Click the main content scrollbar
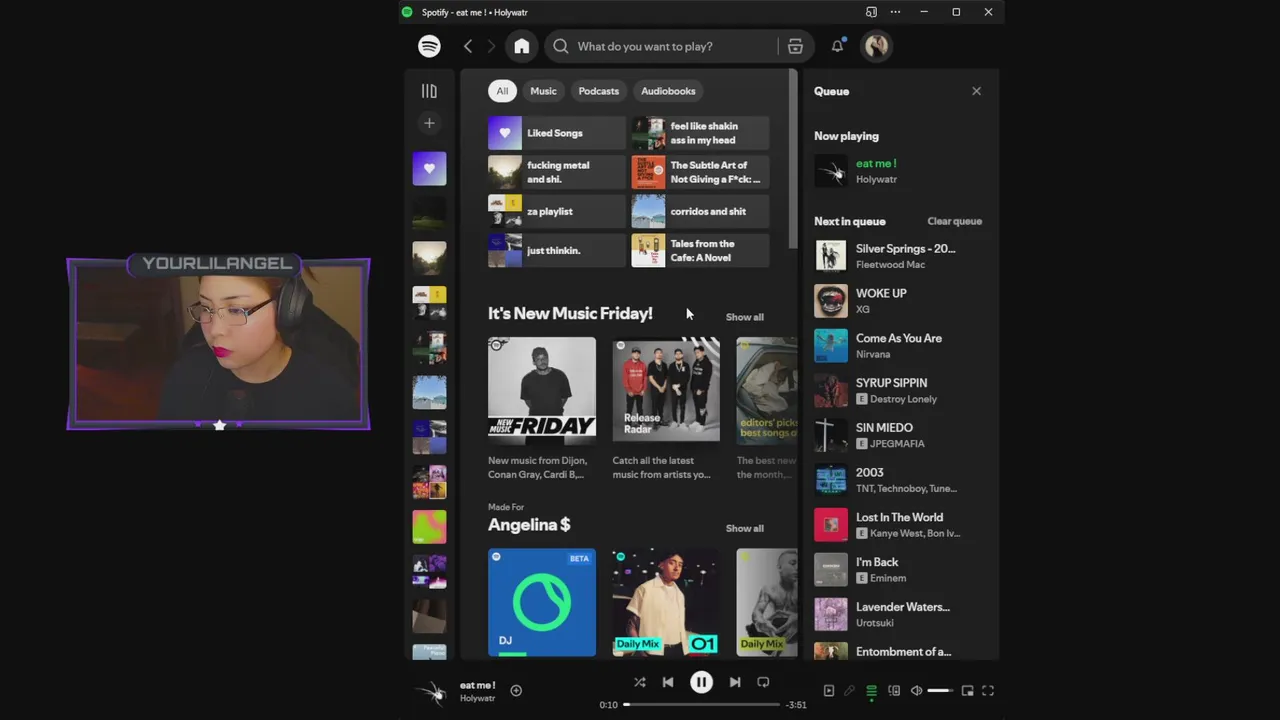1280x720 pixels. pos(793,160)
